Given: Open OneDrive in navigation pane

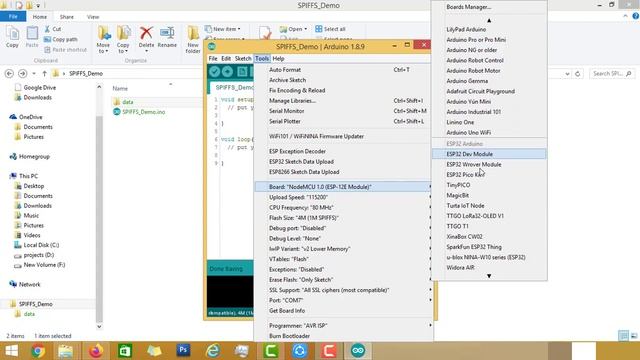Looking at the screenshot, I should click(x=26, y=117).
